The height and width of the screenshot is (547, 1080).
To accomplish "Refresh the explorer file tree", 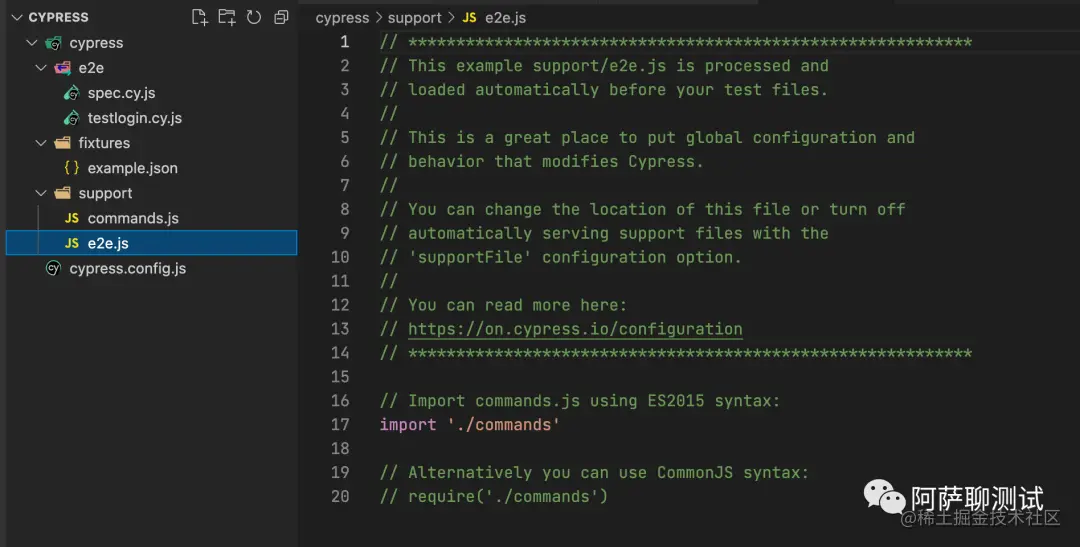I will [254, 17].
